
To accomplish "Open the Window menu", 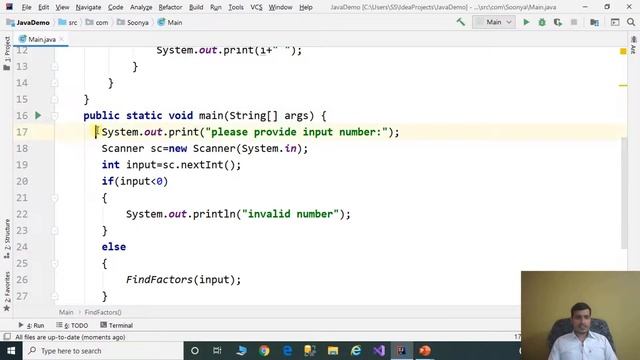I will tap(280, 7).
